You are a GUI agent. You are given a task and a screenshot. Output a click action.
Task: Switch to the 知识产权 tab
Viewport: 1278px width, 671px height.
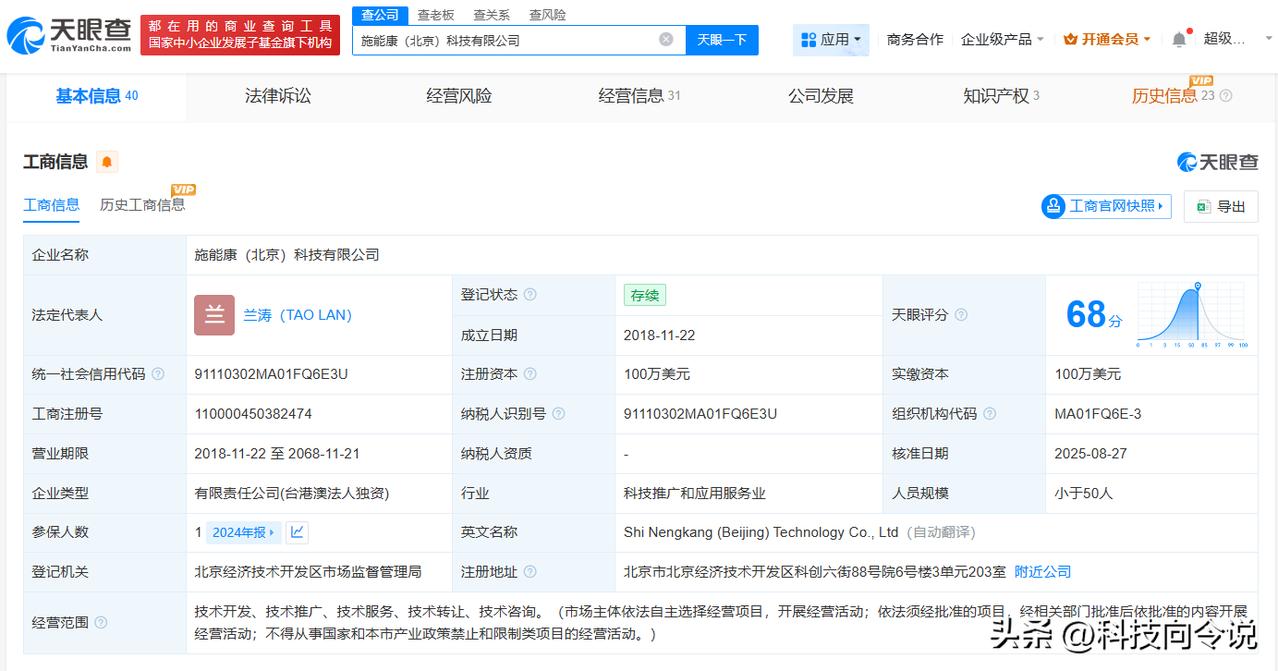(x=1001, y=96)
